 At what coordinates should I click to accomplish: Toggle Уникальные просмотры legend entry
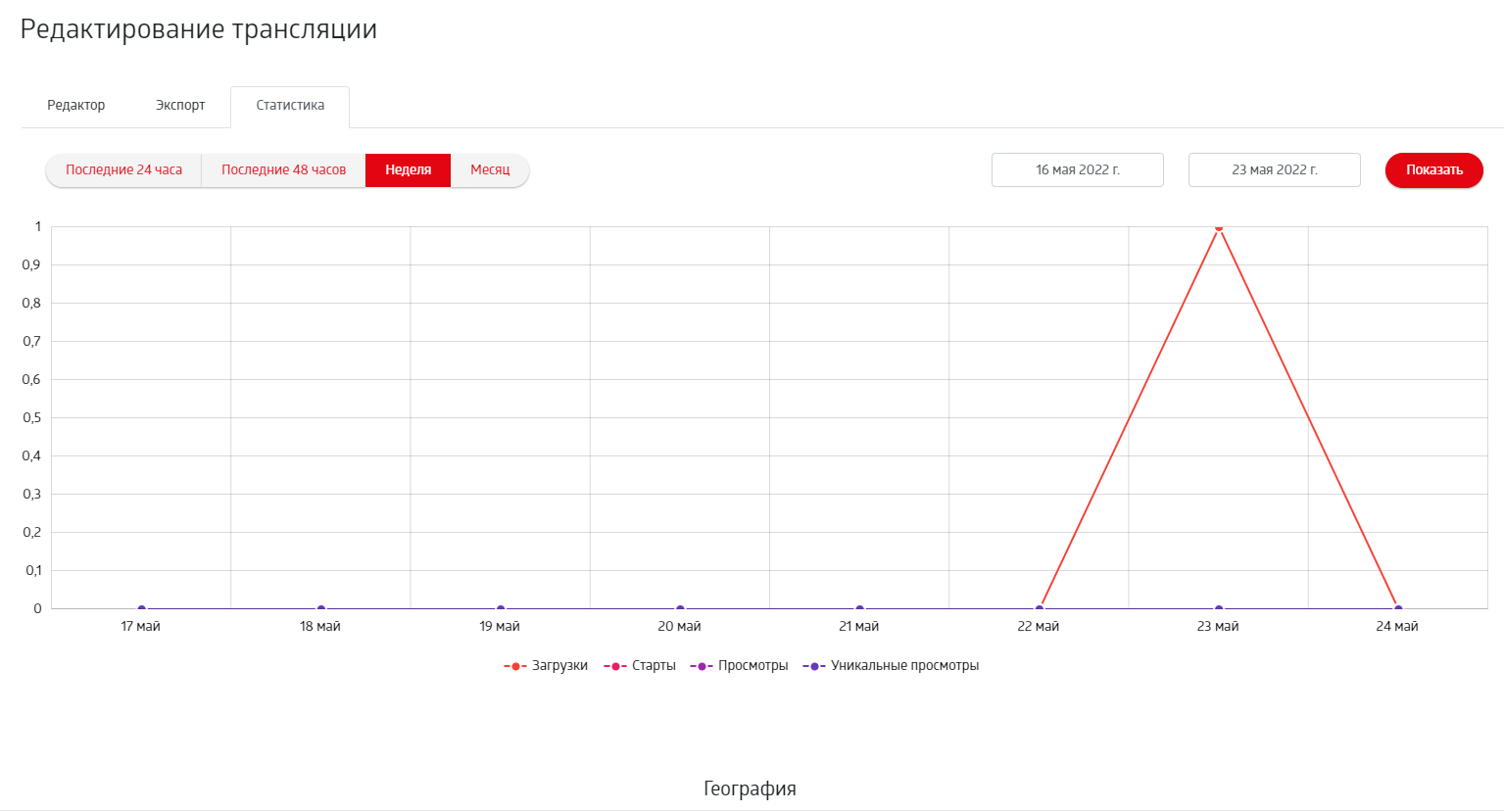[892, 666]
